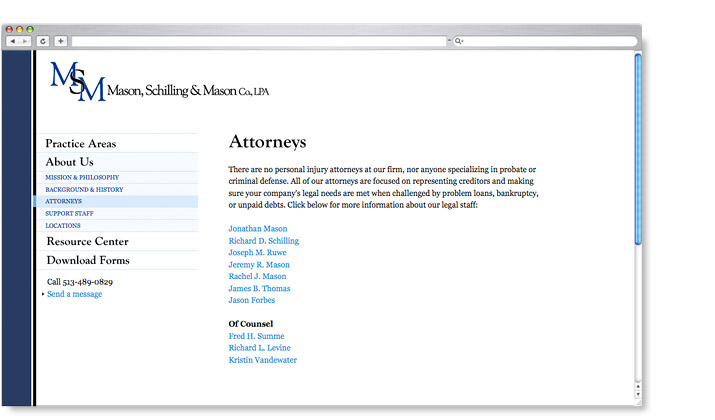Click the yellow minimize window button
Viewport: 715px width, 420px height.
[20, 30]
